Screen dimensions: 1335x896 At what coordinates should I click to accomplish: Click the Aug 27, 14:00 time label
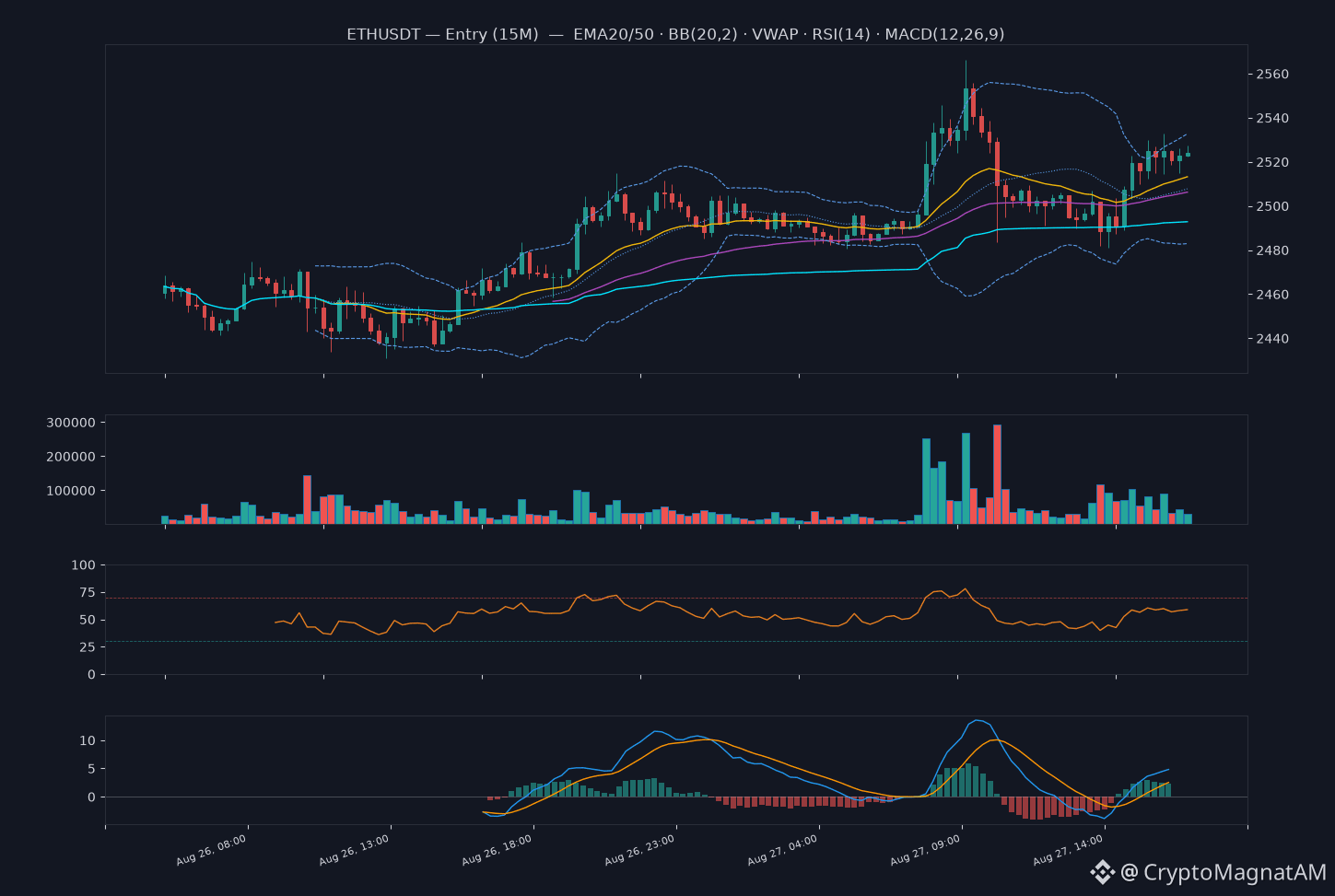[x=1068, y=851]
